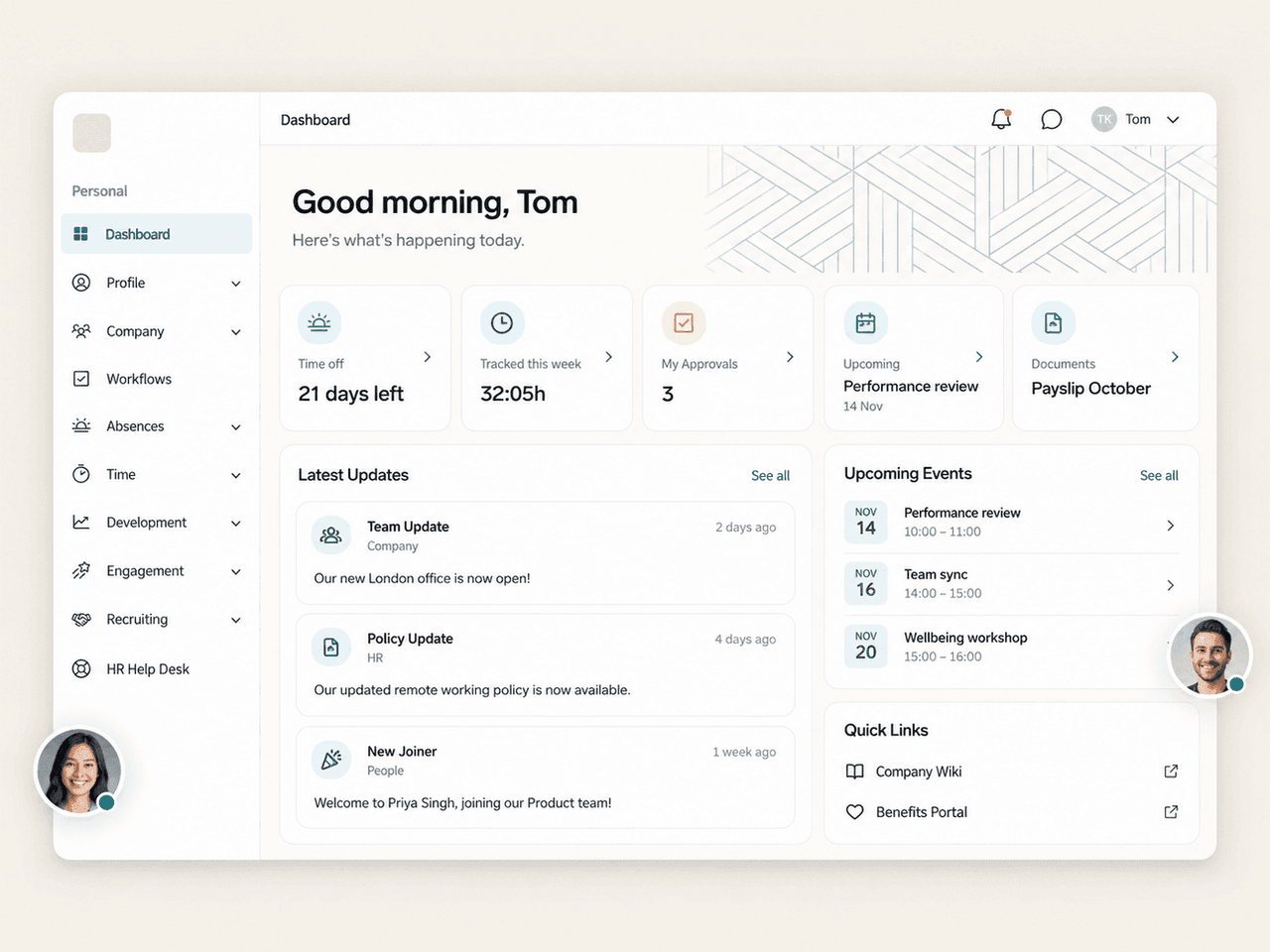Click the Tracked this week clock icon
Viewport: 1270px width, 952px height.
click(x=502, y=322)
